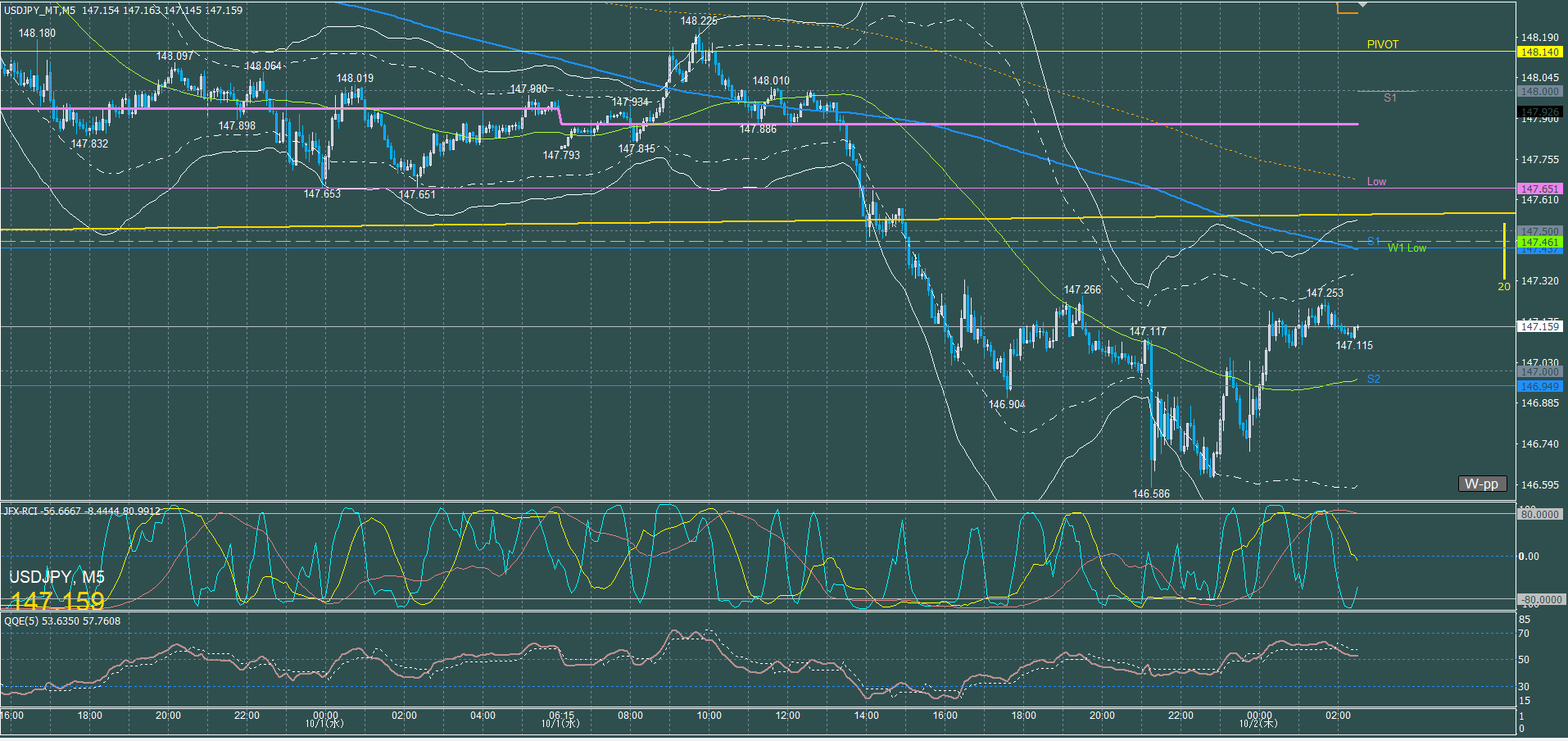
Task: Click the chart shift triangle marker at top
Action: coord(1362,5)
